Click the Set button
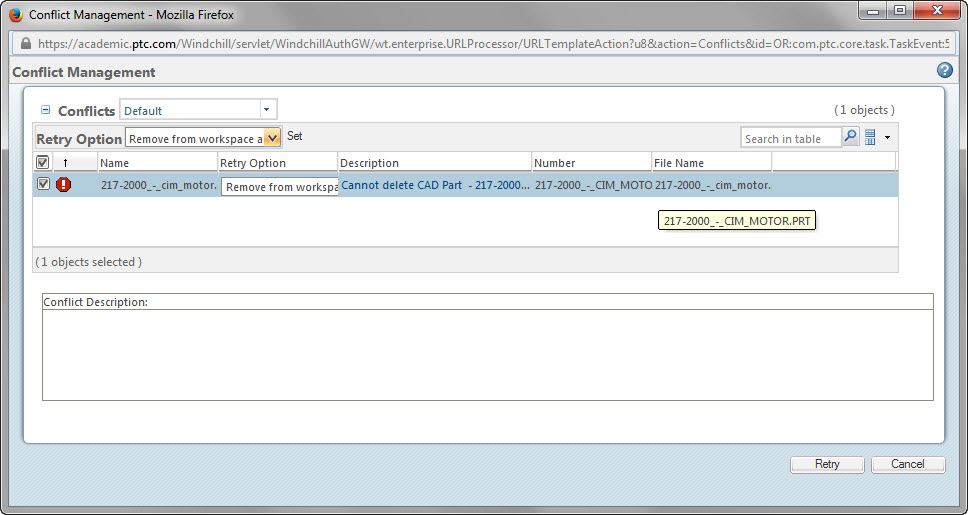968x515 pixels. [x=294, y=136]
